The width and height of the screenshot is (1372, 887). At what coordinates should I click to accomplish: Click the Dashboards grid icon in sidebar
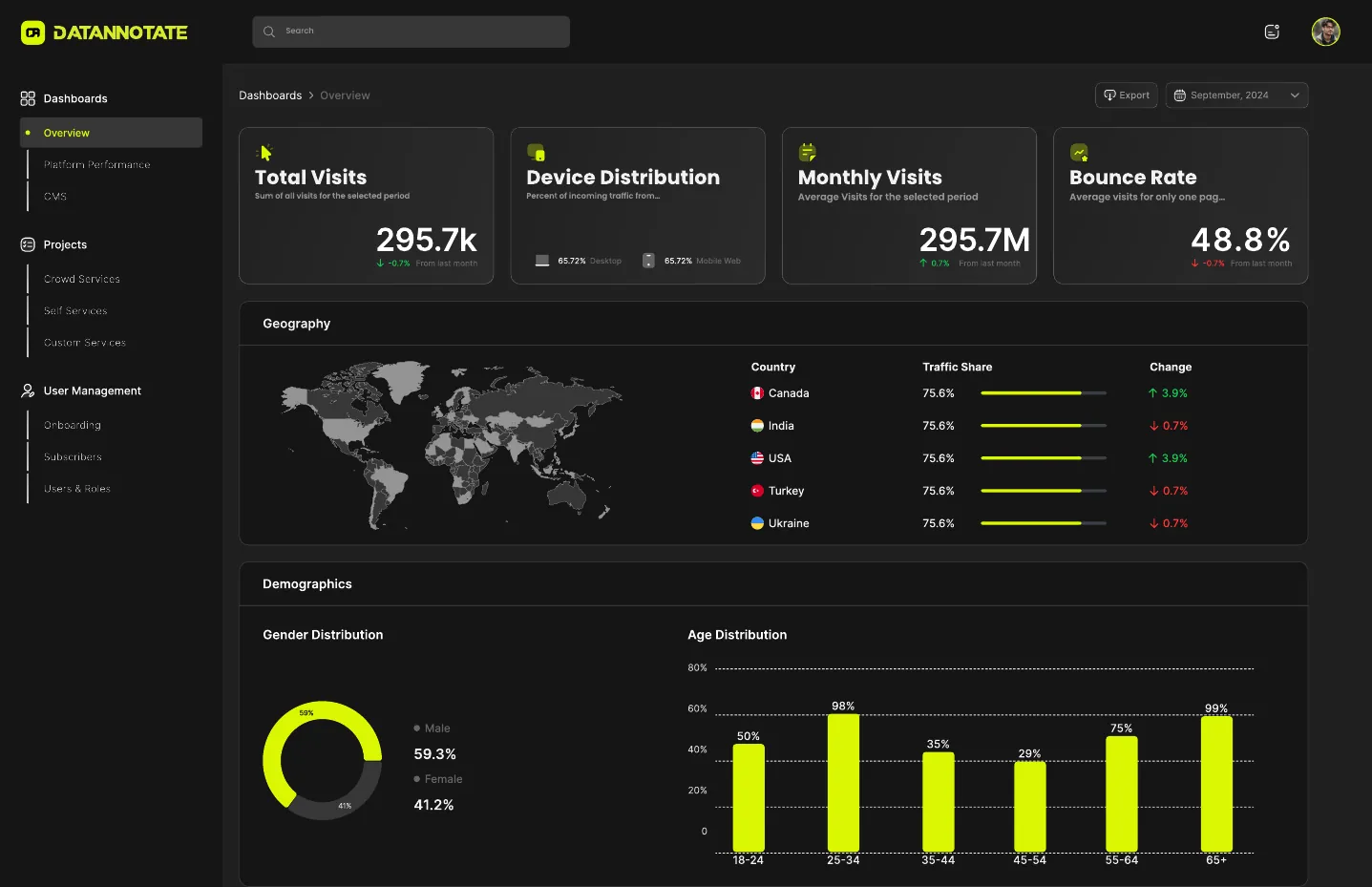pyautogui.click(x=28, y=98)
